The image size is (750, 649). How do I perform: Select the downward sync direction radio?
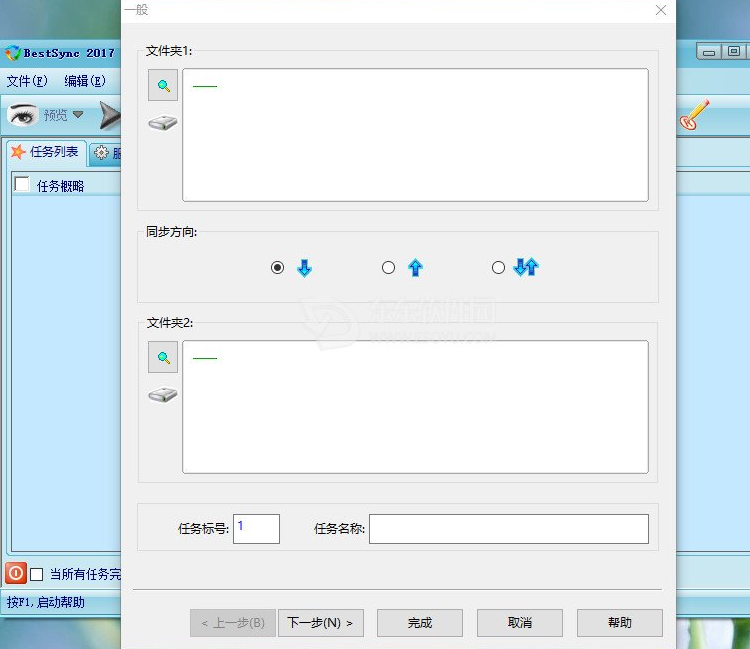click(x=277, y=267)
